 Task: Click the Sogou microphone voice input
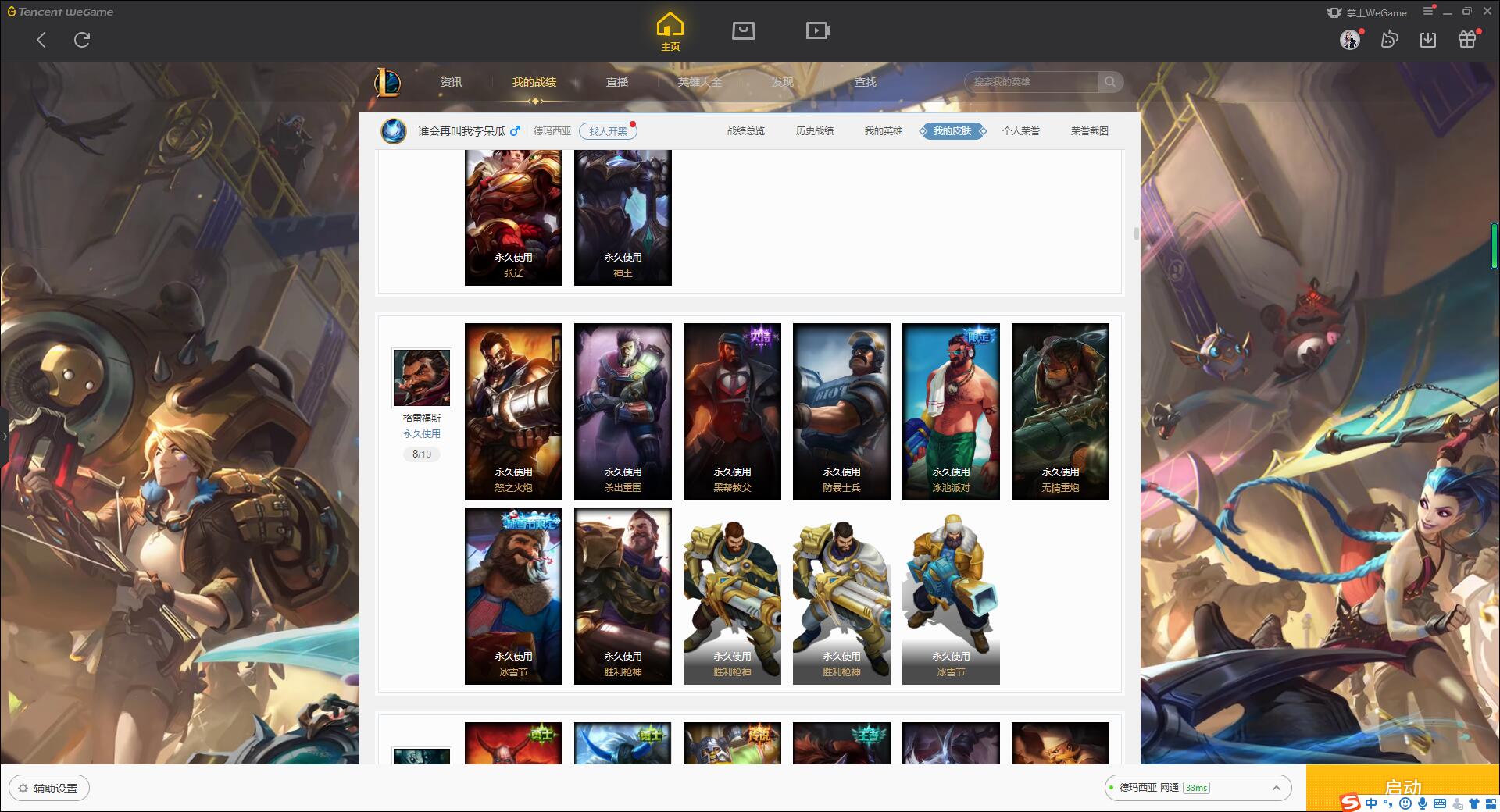coord(1423,803)
